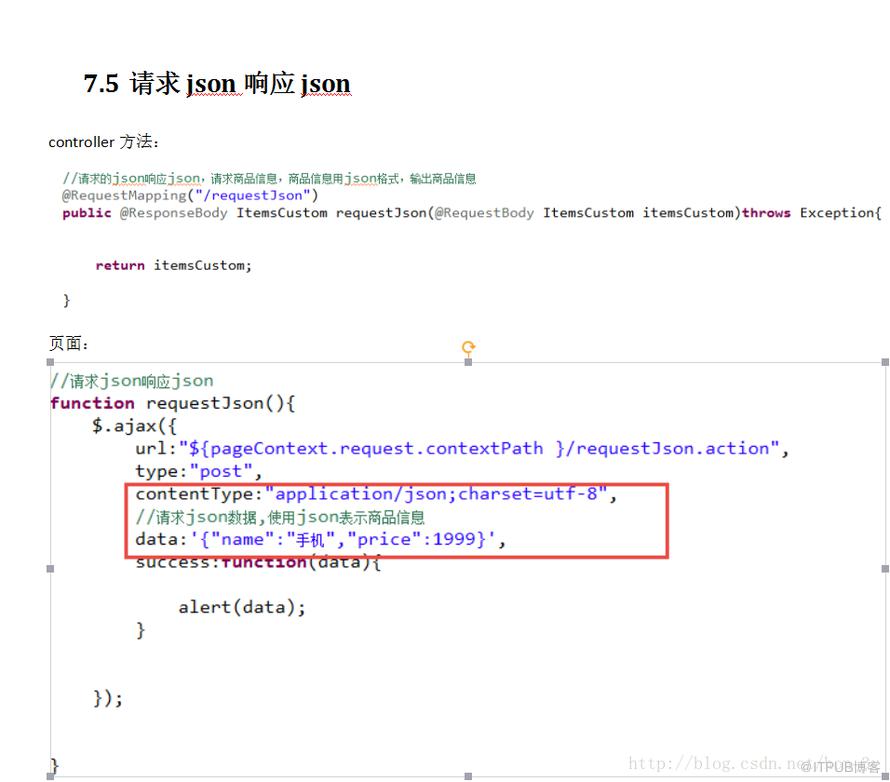Select the "页面:" label
The height and width of the screenshot is (782, 890).
(x=68, y=343)
